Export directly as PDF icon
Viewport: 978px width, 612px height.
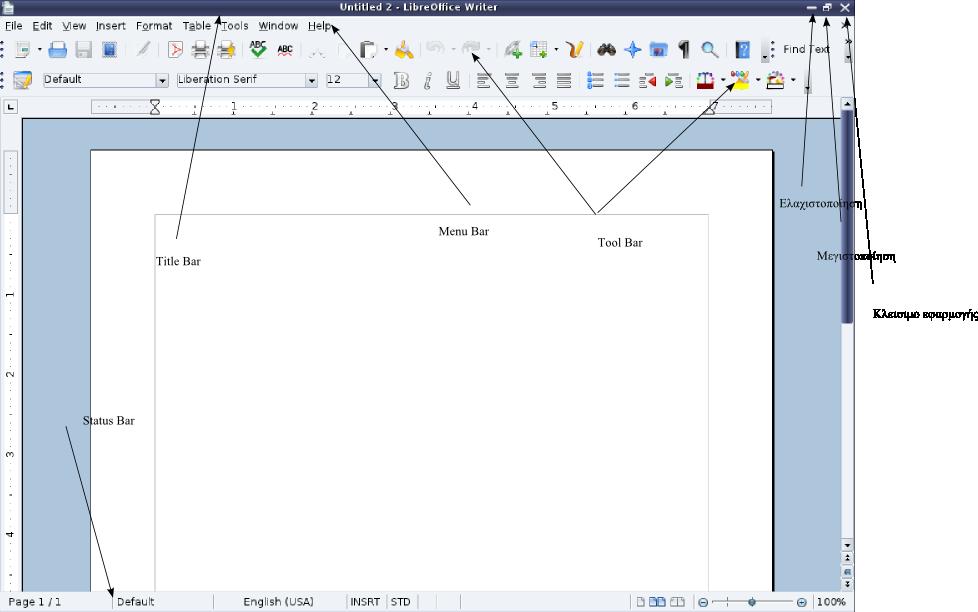point(175,49)
